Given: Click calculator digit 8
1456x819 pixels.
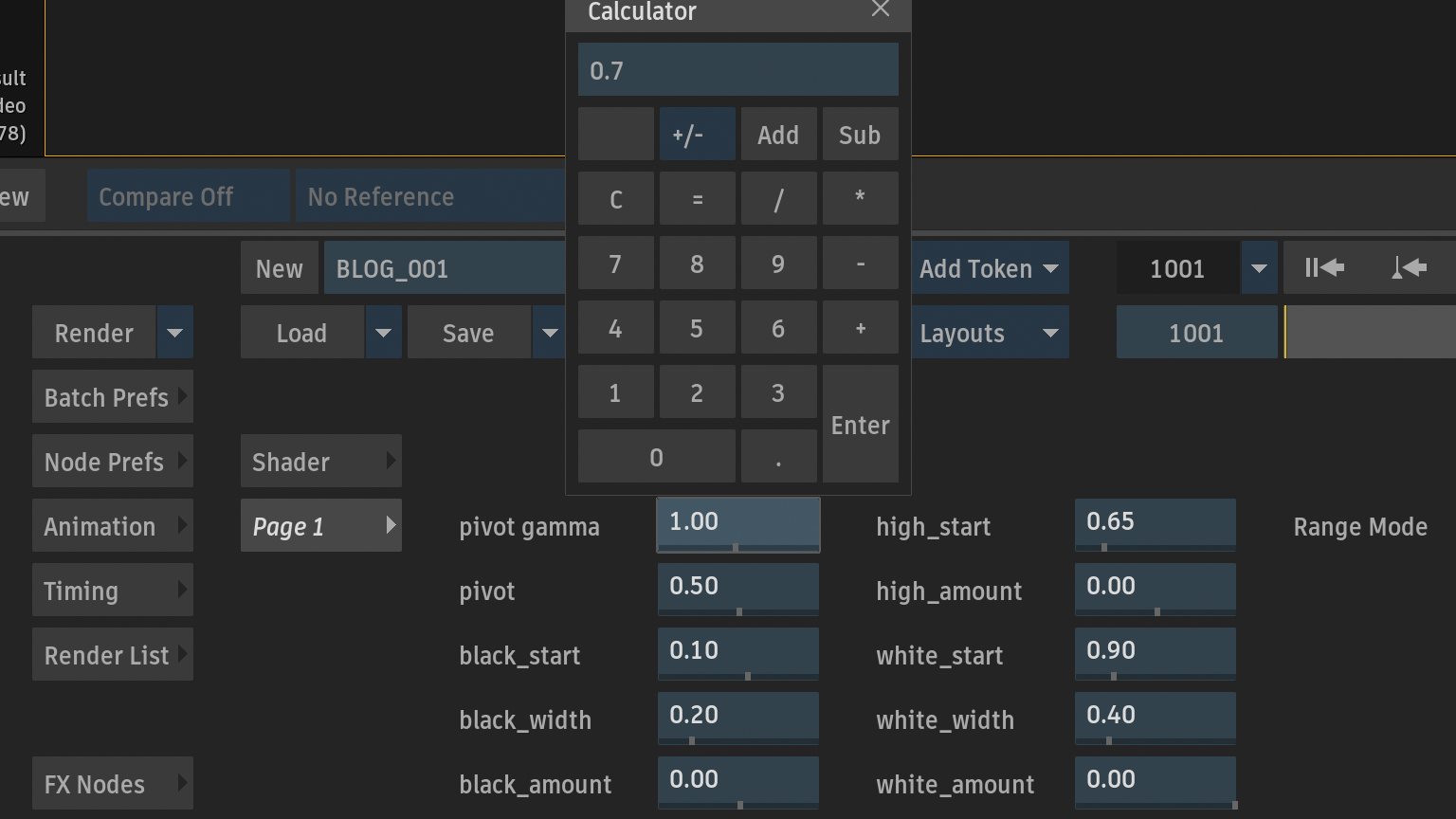Looking at the screenshot, I should pyautogui.click(x=698, y=263).
